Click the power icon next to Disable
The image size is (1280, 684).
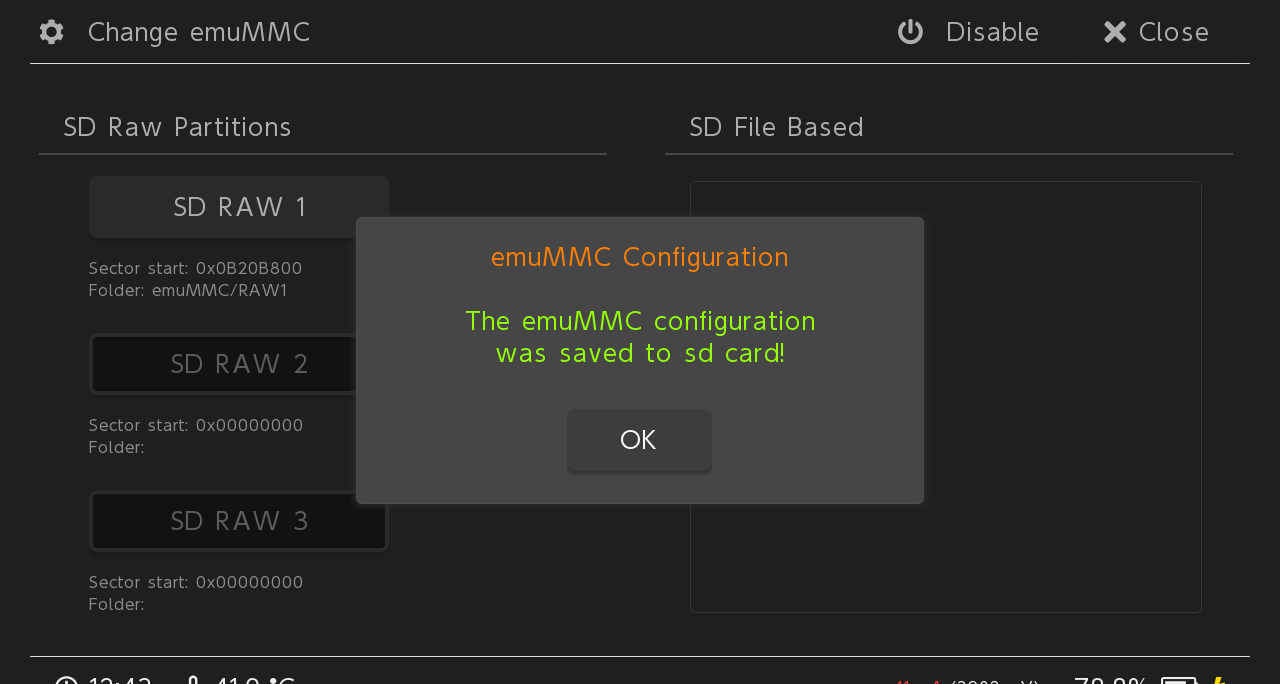[910, 32]
